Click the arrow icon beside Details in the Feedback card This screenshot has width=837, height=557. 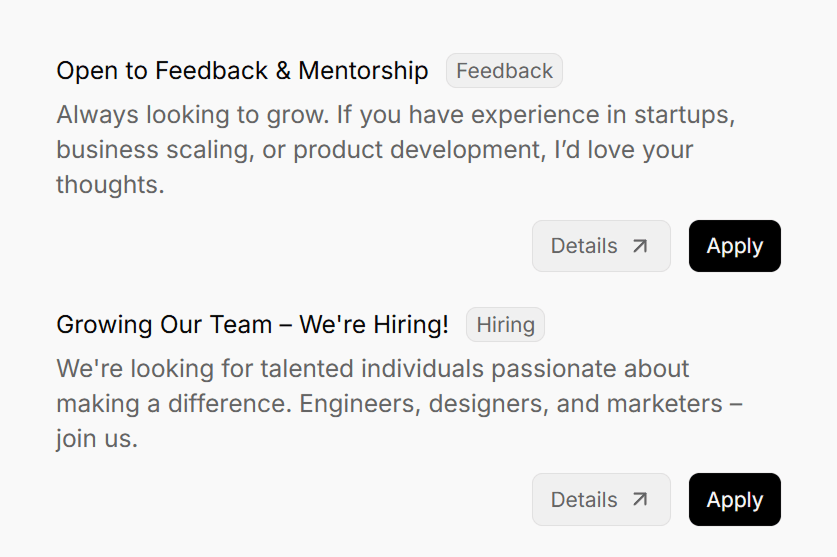click(640, 246)
